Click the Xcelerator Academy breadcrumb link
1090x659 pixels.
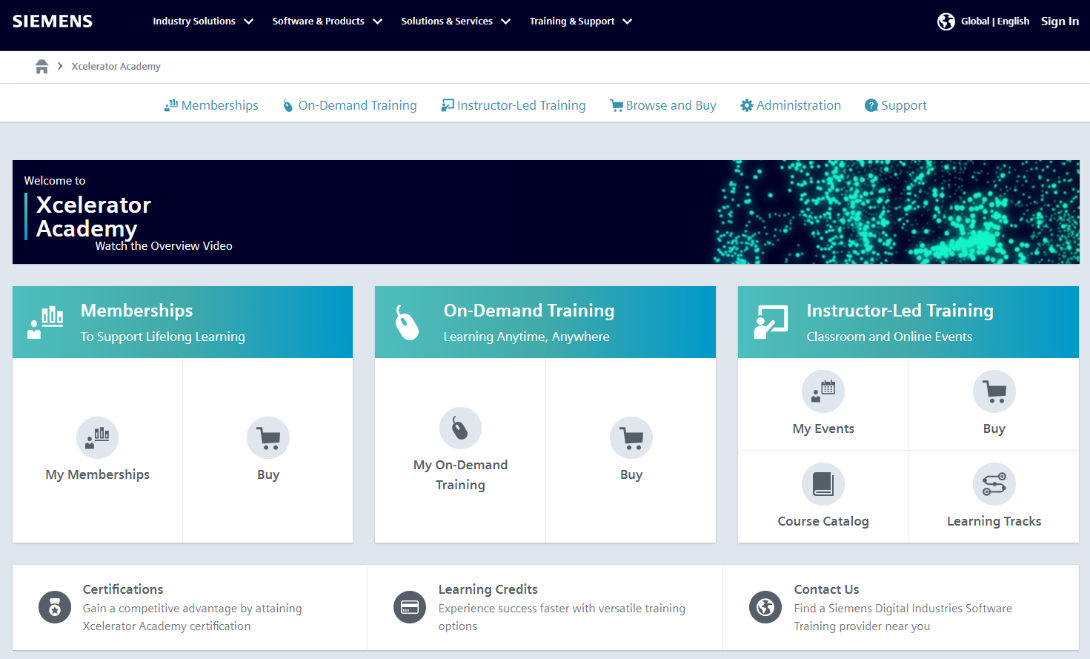tap(115, 67)
